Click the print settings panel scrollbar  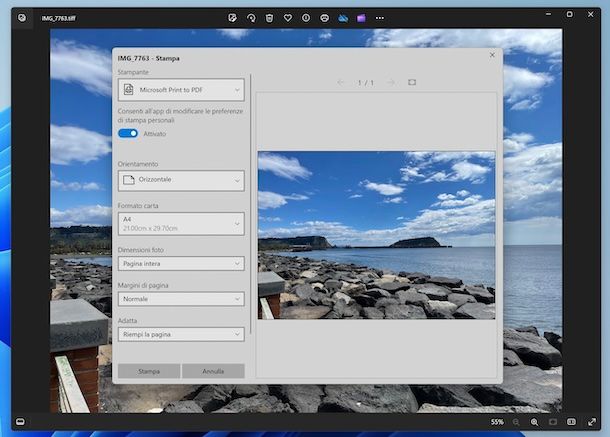(x=251, y=204)
